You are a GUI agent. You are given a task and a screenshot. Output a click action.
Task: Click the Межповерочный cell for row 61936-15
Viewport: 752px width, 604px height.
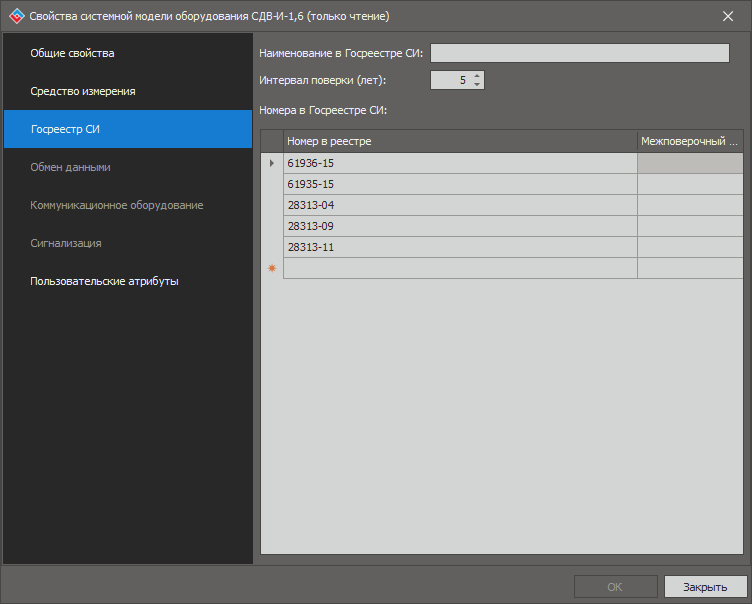690,163
